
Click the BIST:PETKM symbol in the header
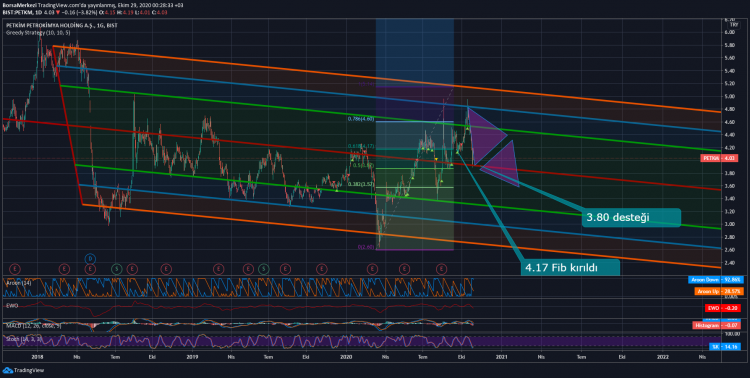[17, 12]
